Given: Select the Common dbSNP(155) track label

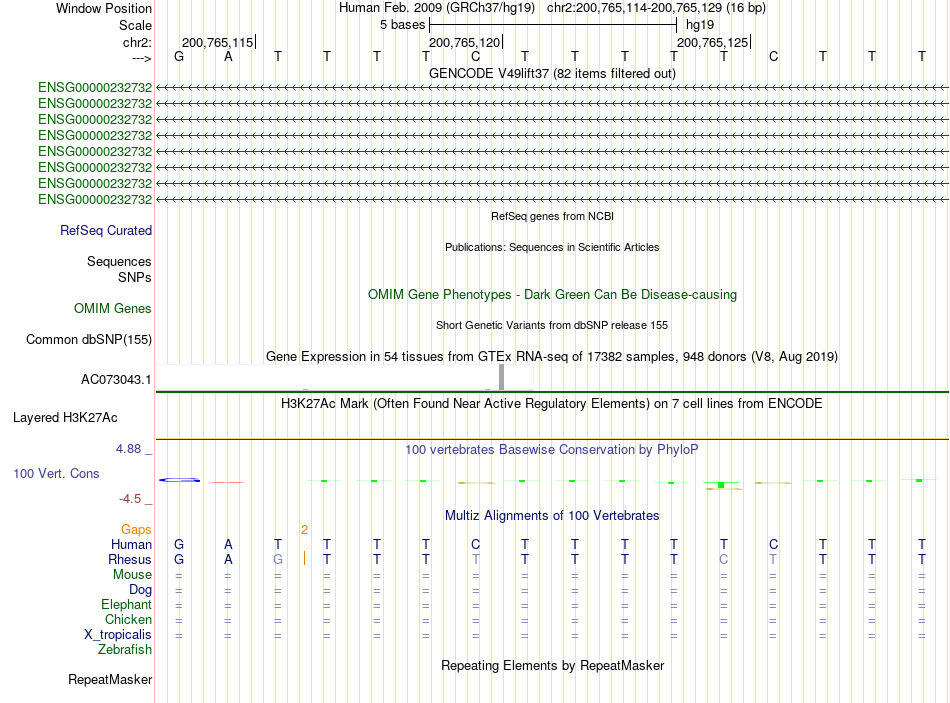Looking at the screenshot, I should pyautogui.click(x=88, y=339).
